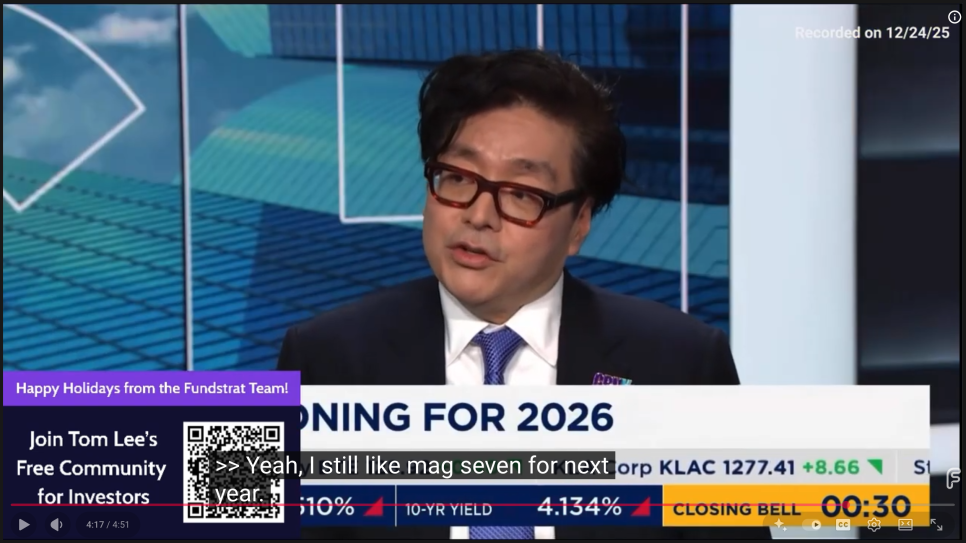966x543 pixels.
Task: Seek on the red video progress bar
Action: [x=482, y=505]
